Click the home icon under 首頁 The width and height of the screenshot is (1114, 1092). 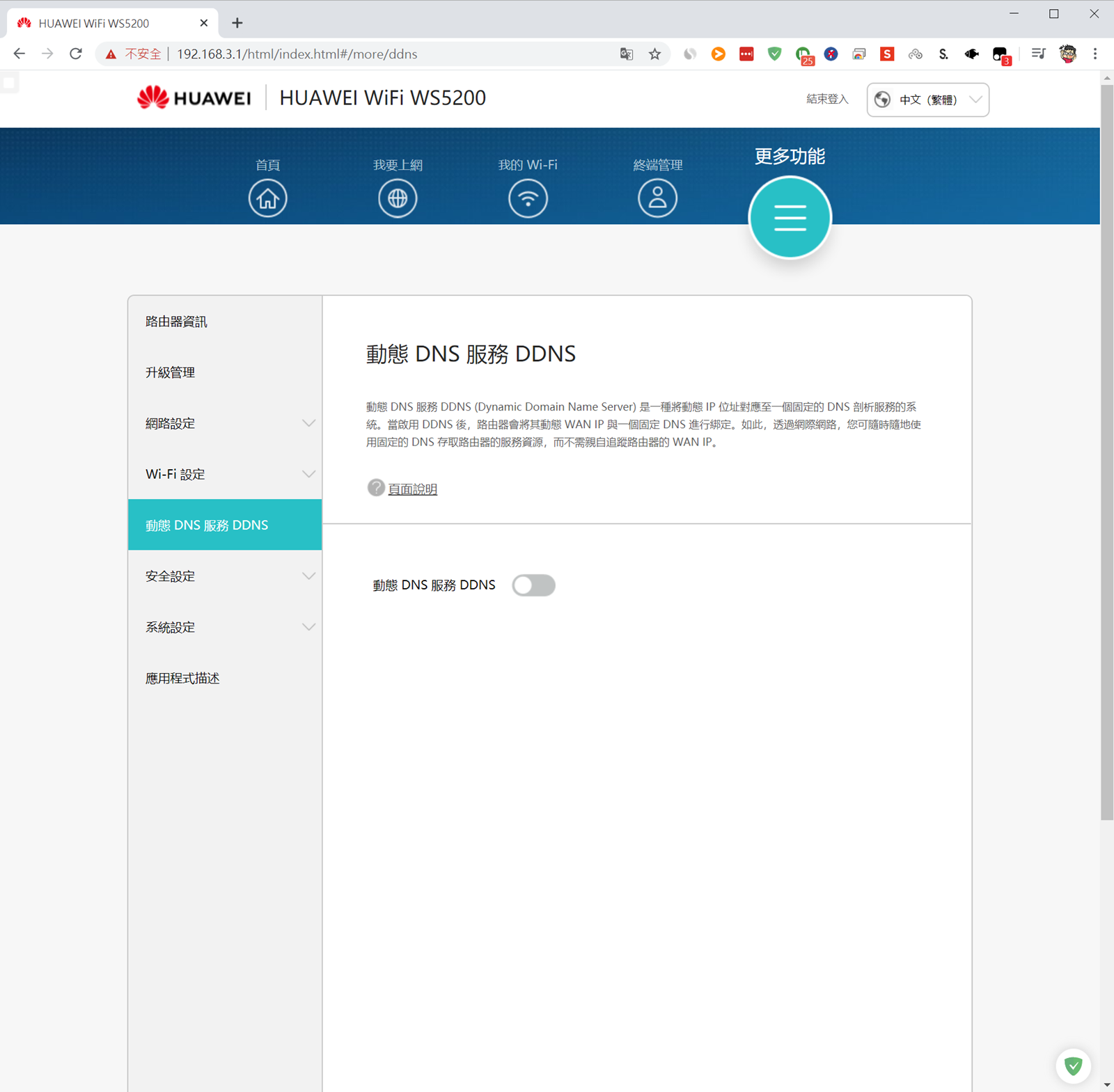click(267, 198)
